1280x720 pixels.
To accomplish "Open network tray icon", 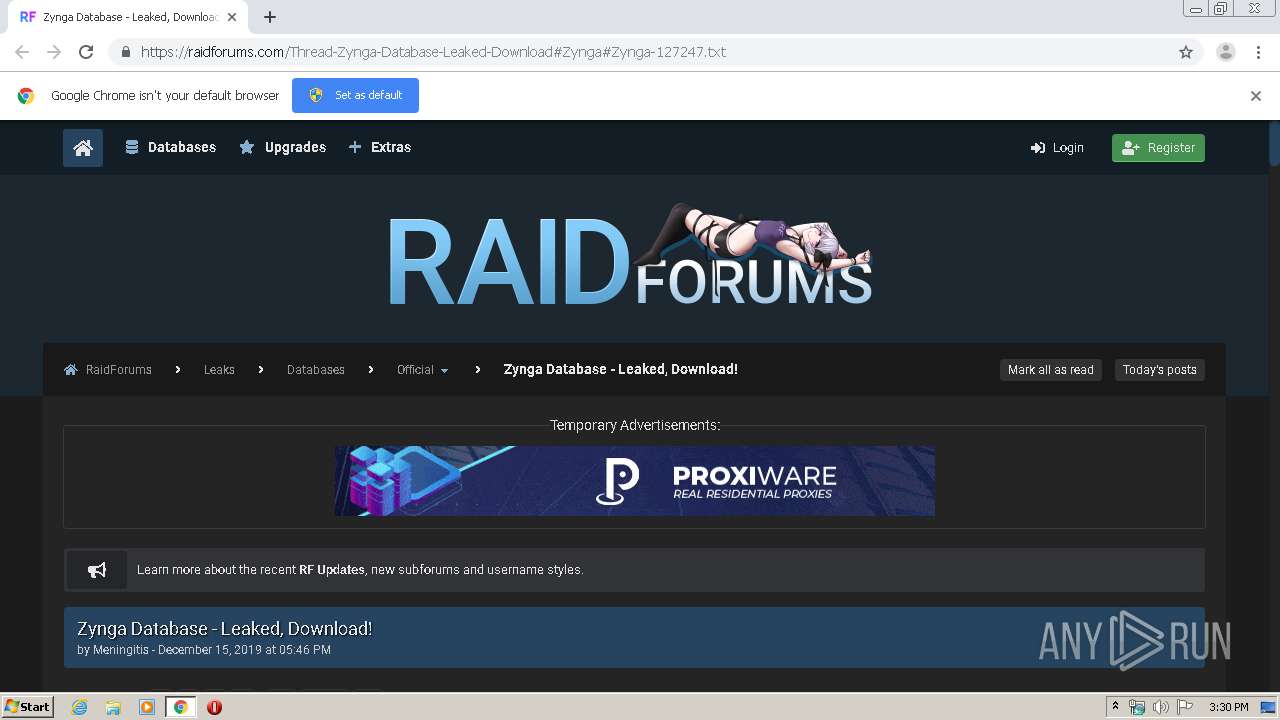I will [x=1137, y=707].
